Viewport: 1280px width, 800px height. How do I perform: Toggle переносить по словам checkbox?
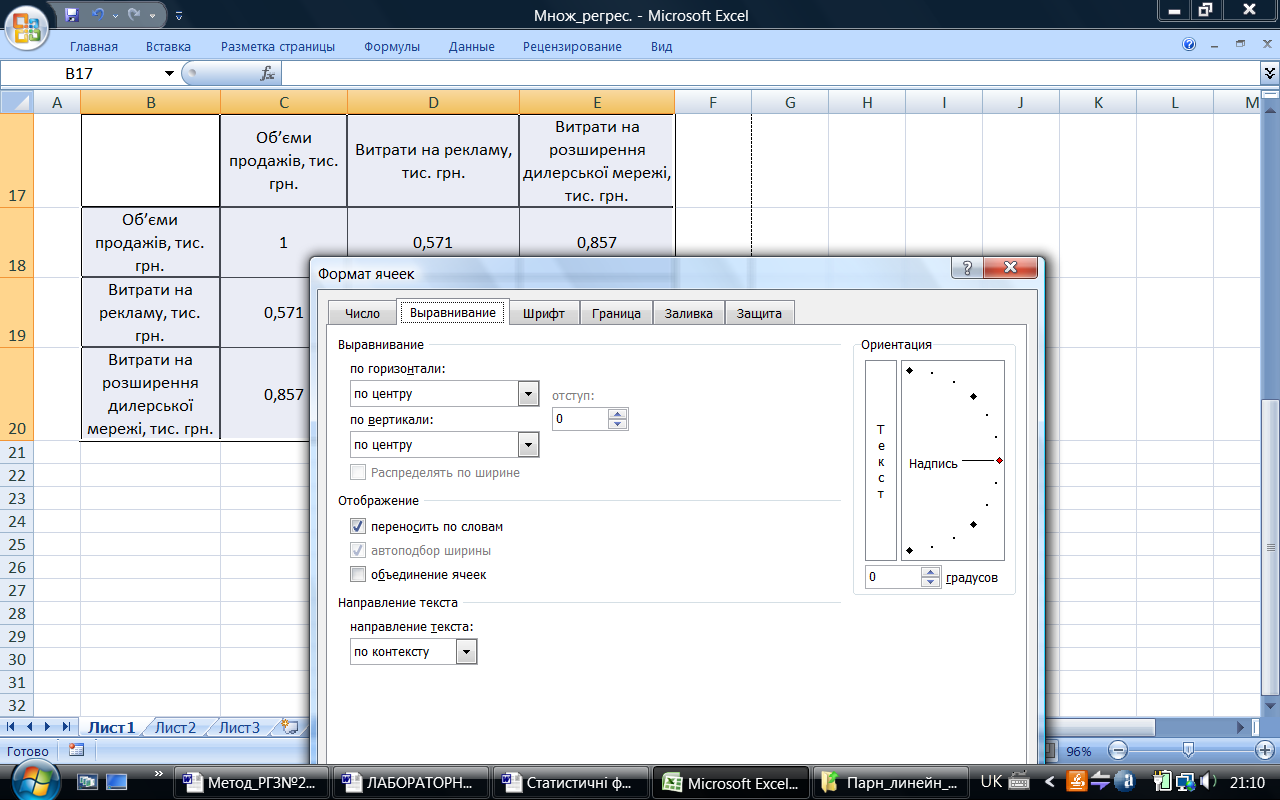tap(358, 526)
